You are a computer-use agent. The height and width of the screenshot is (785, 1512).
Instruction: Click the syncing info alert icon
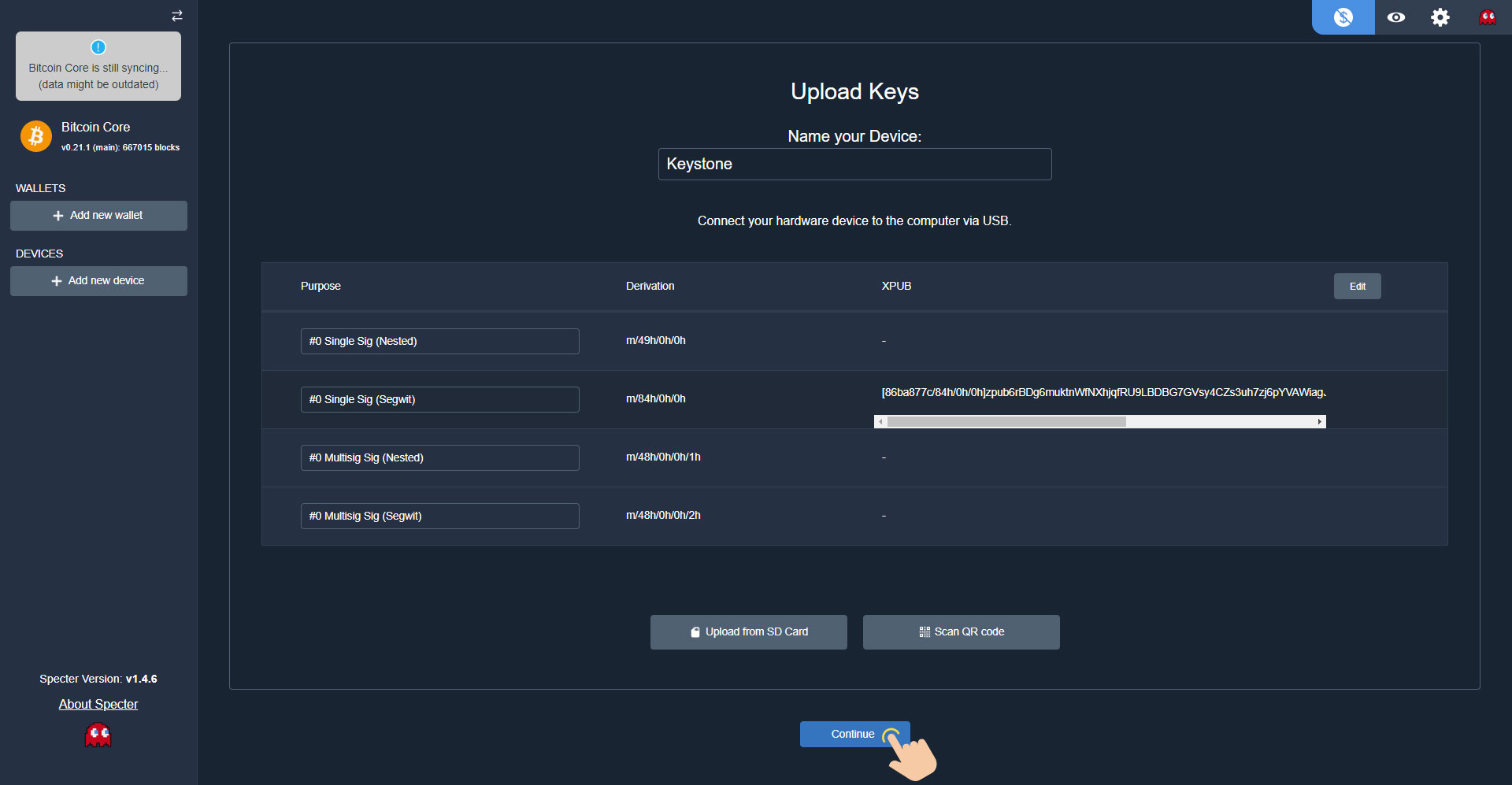tap(98, 47)
